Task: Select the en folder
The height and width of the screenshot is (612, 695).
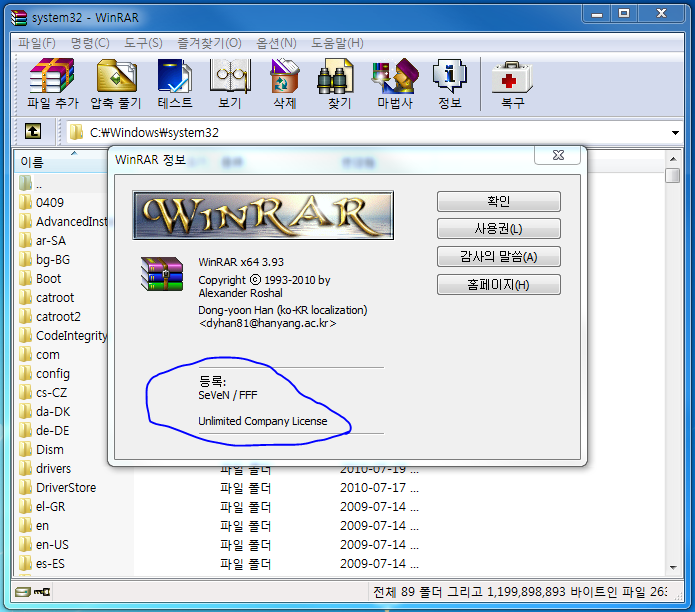Action: tap(34, 526)
